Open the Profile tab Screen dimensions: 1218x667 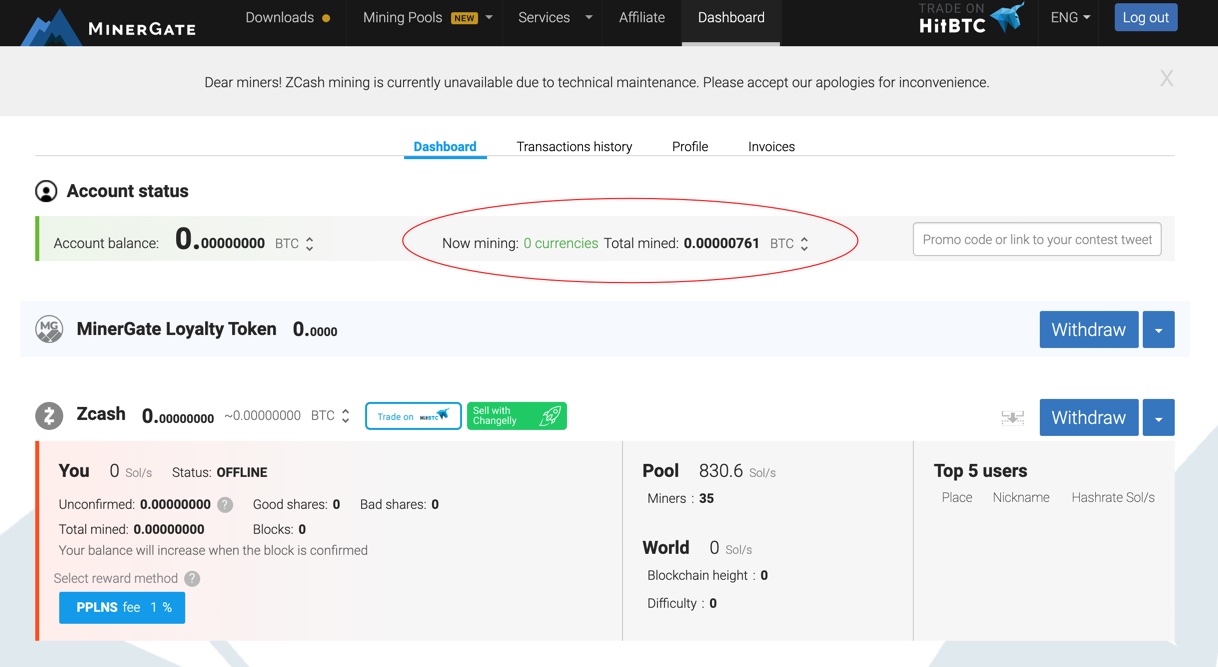[690, 147]
